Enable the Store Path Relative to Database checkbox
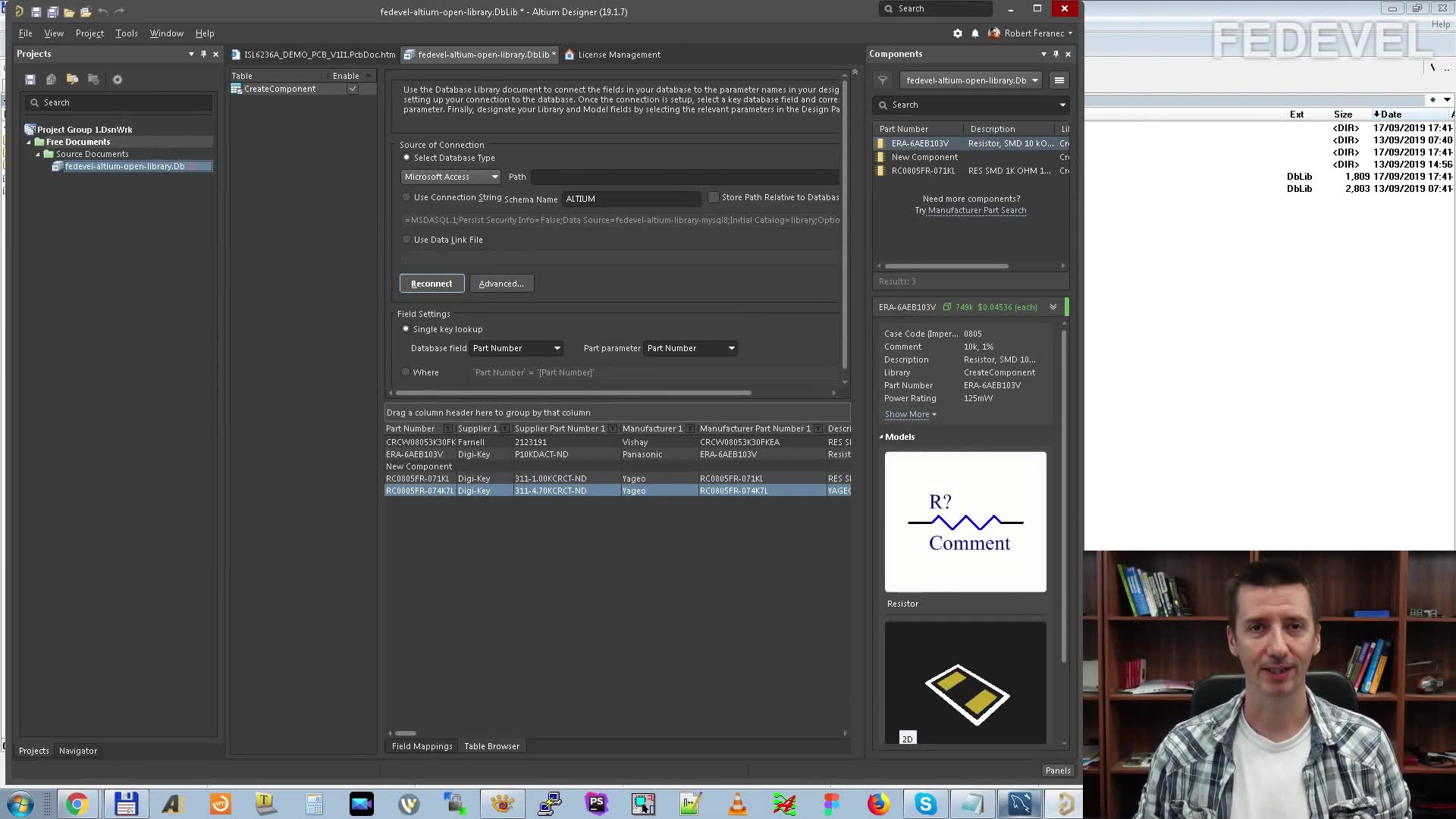Image resolution: width=1456 pixels, height=819 pixels. pos(714,196)
